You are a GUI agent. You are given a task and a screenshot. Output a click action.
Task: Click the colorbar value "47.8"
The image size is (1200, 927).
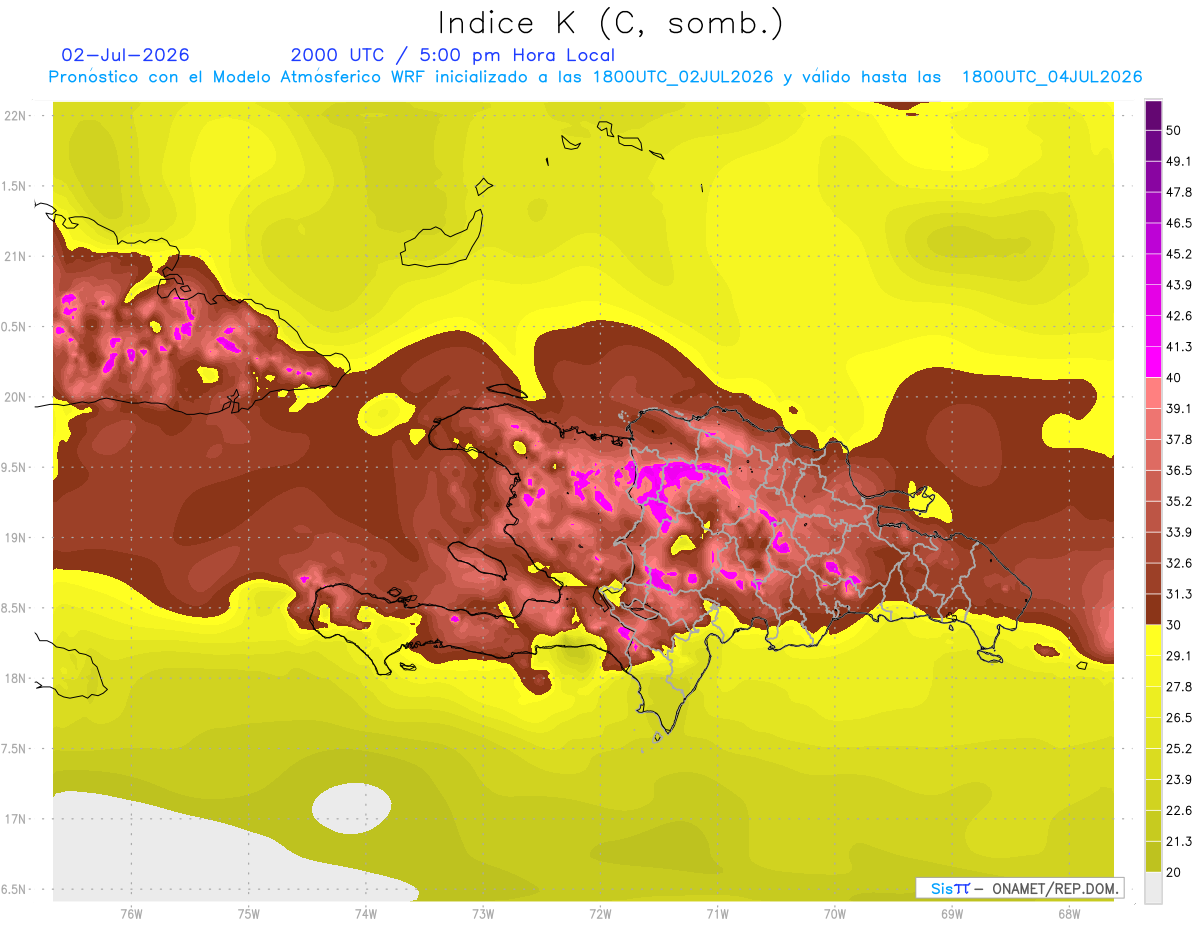[x=1179, y=193]
